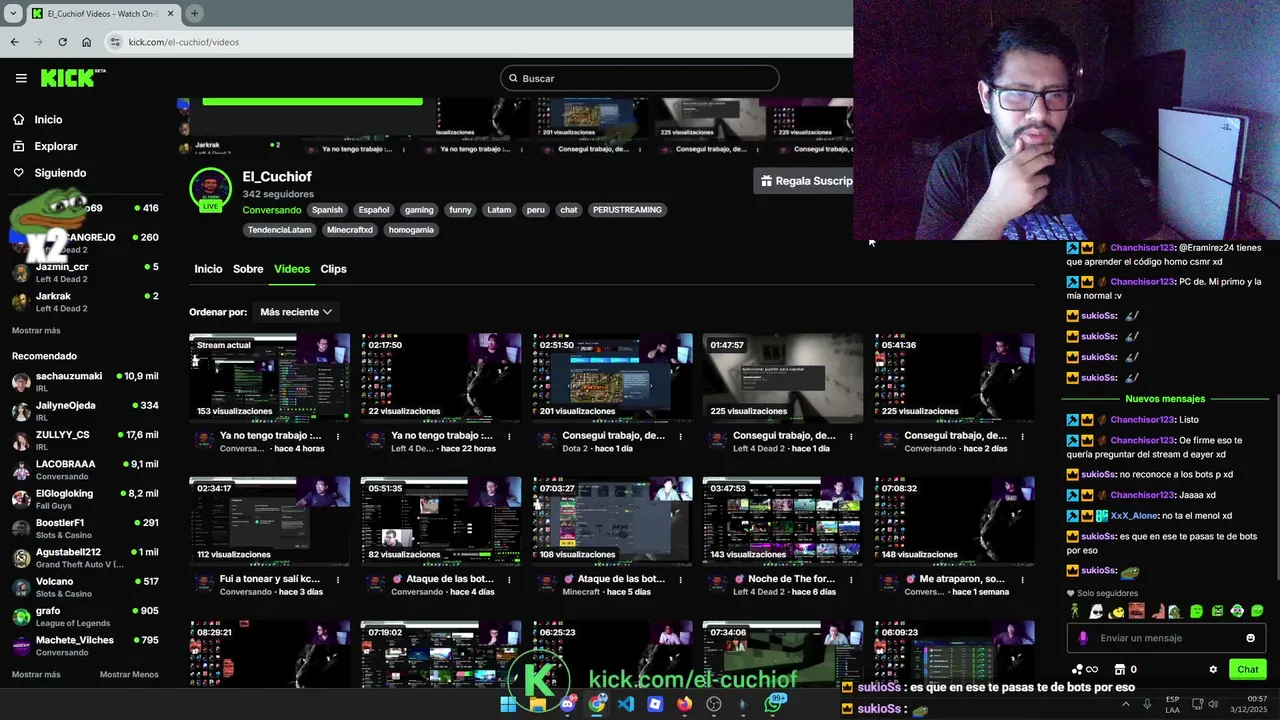Click Mostrar más under the followed channels
The image size is (1280, 720).
coord(36,330)
